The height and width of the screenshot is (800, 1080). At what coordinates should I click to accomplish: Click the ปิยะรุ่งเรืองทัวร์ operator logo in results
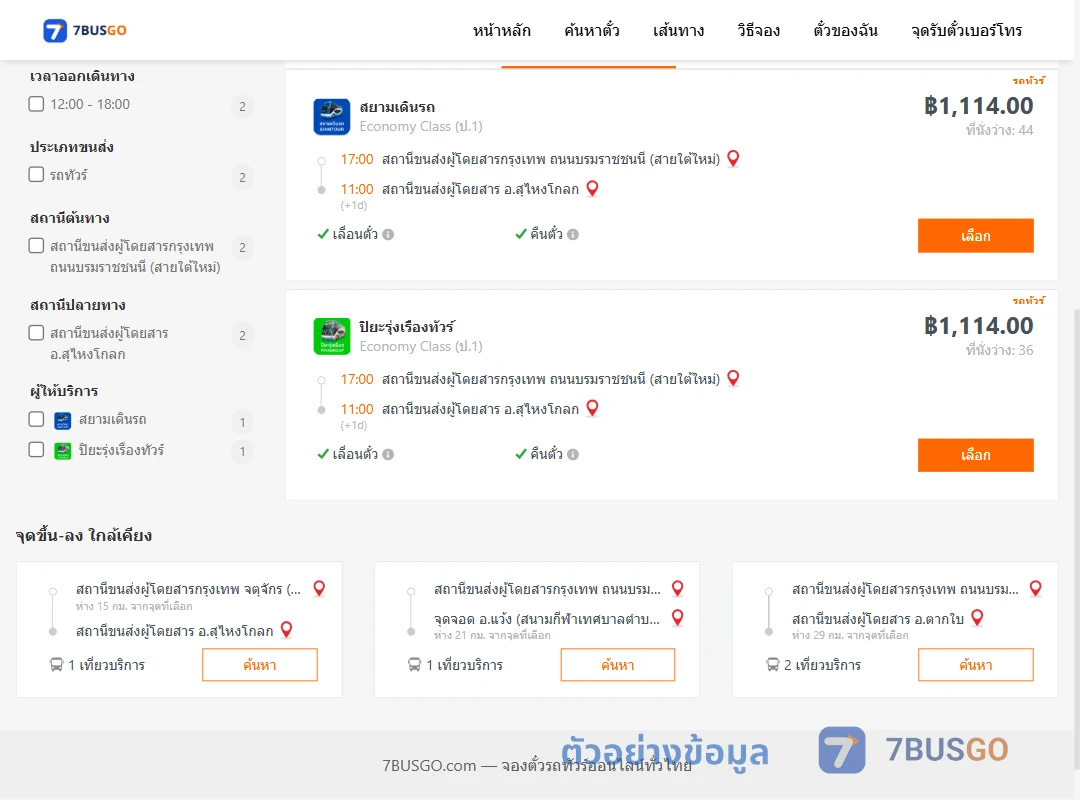[x=332, y=336]
